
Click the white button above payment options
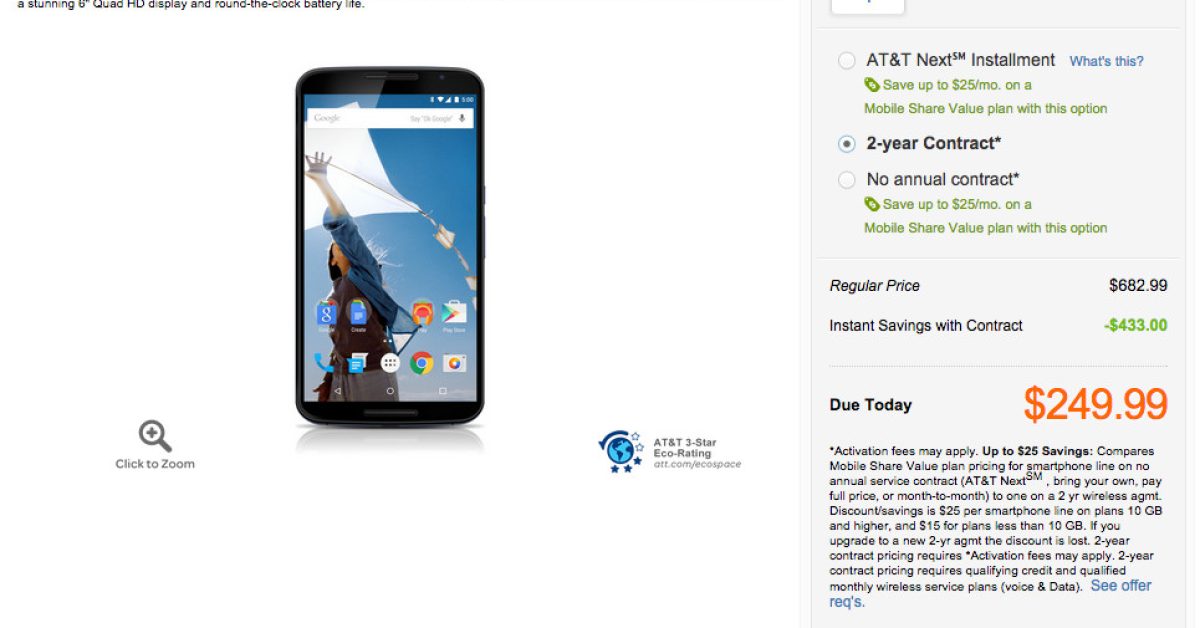pyautogui.click(x=868, y=5)
